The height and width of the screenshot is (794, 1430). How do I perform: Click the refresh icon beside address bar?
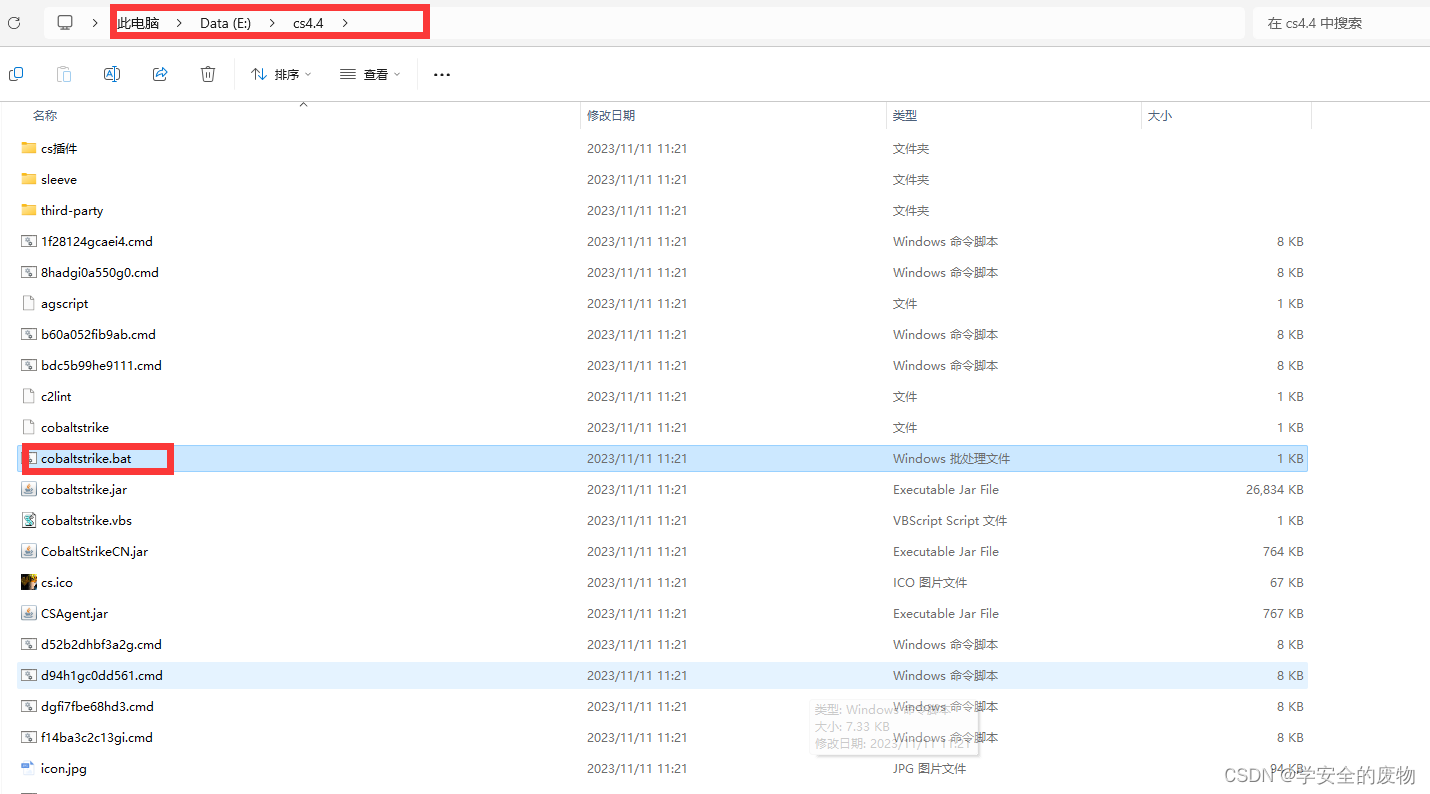14,22
